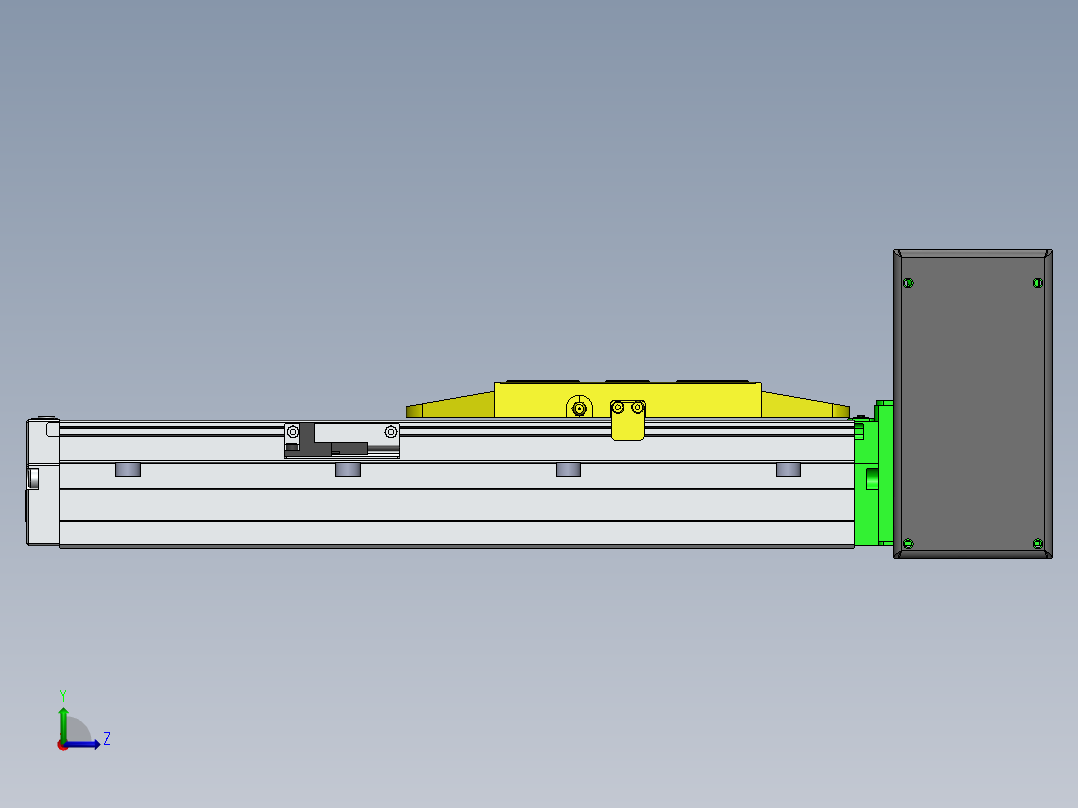Click the blue Z axis of triad
The image size is (1078, 808).
tap(84, 744)
